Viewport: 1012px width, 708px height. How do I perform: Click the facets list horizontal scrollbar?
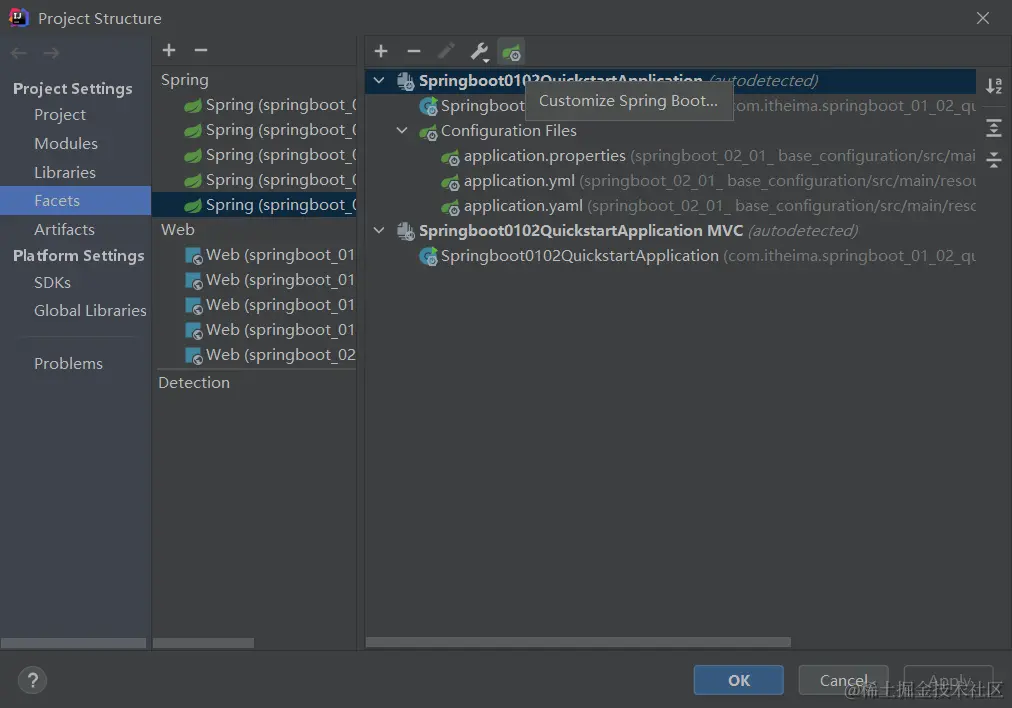pos(203,643)
